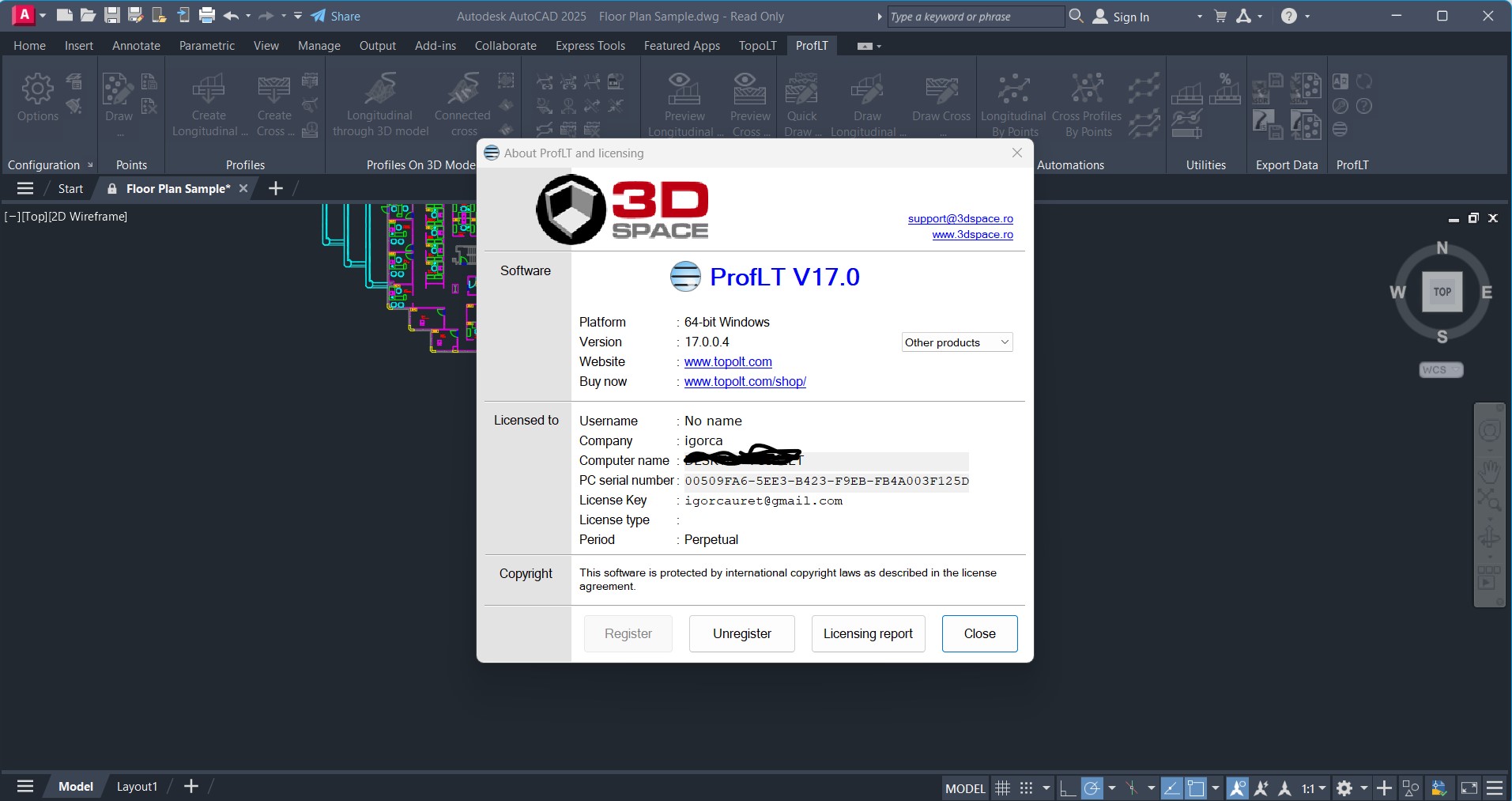The width and height of the screenshot is (1512, 801).
Task: Click Create Longitudinal profile tool
Action: [x=209, y=105]
